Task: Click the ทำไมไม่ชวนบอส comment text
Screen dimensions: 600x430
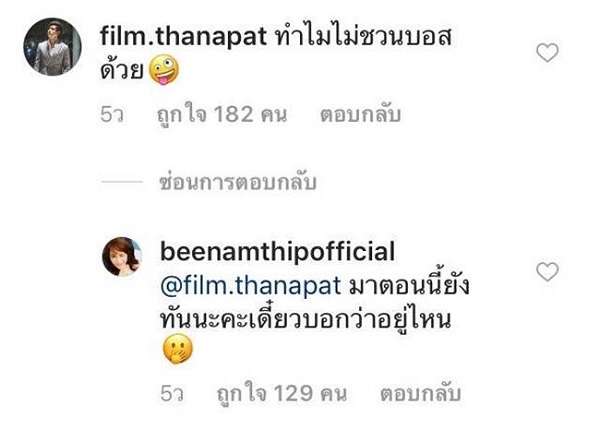Action: tap(364, 37)
